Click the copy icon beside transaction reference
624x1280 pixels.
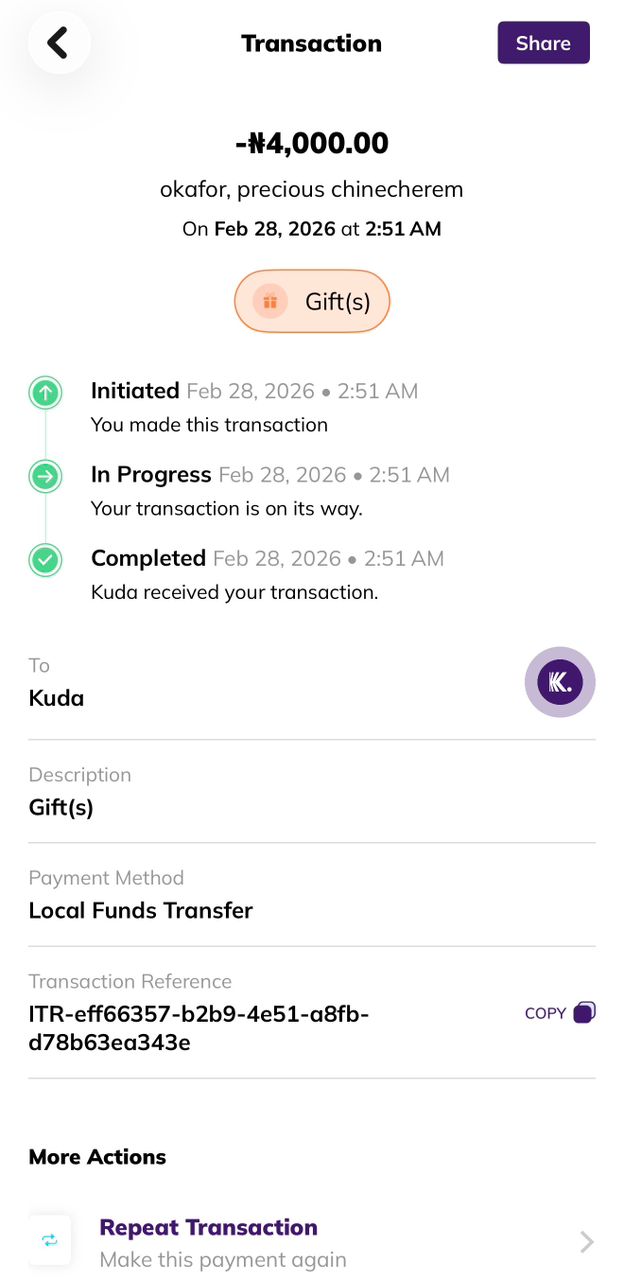pos(585,1013)
